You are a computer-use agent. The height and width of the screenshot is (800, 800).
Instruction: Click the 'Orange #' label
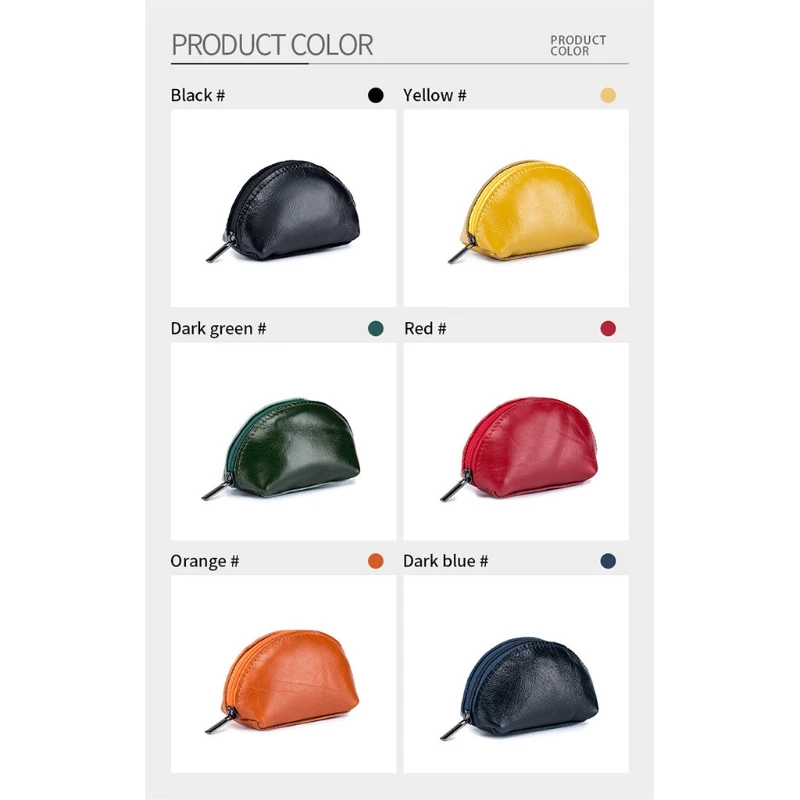pos(205,562)
